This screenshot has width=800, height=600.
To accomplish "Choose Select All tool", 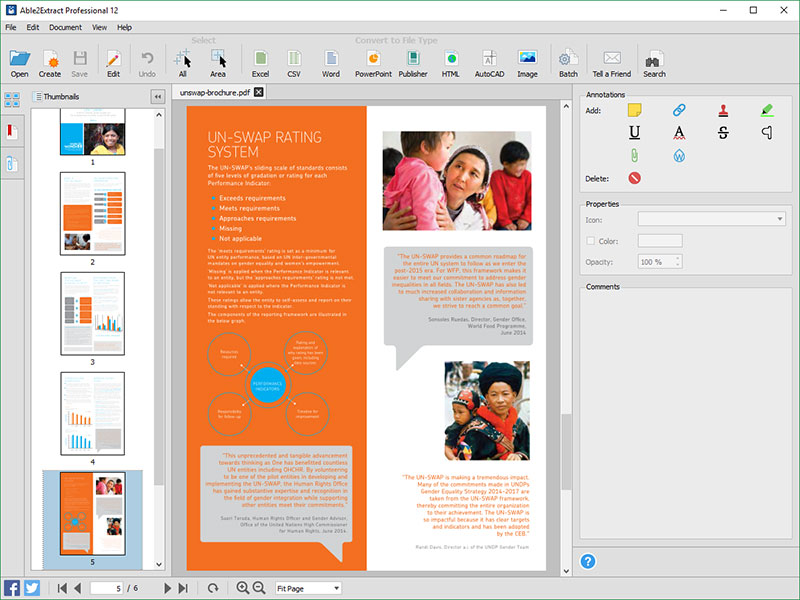I will pyautogui.click(x=182, y=63).
